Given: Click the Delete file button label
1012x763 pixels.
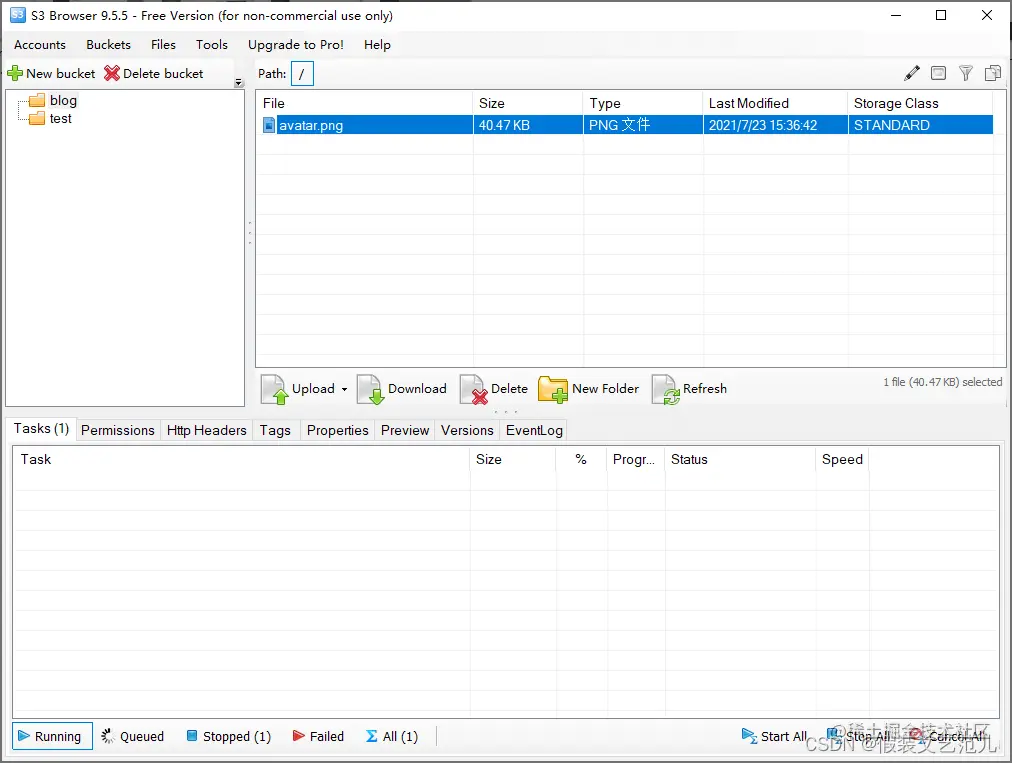Looking at the screenshot, I should 509,389.
